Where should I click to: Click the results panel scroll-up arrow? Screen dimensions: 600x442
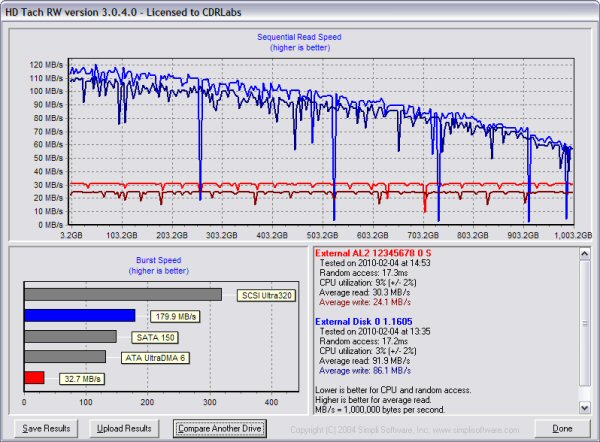[x=586, y=253]
